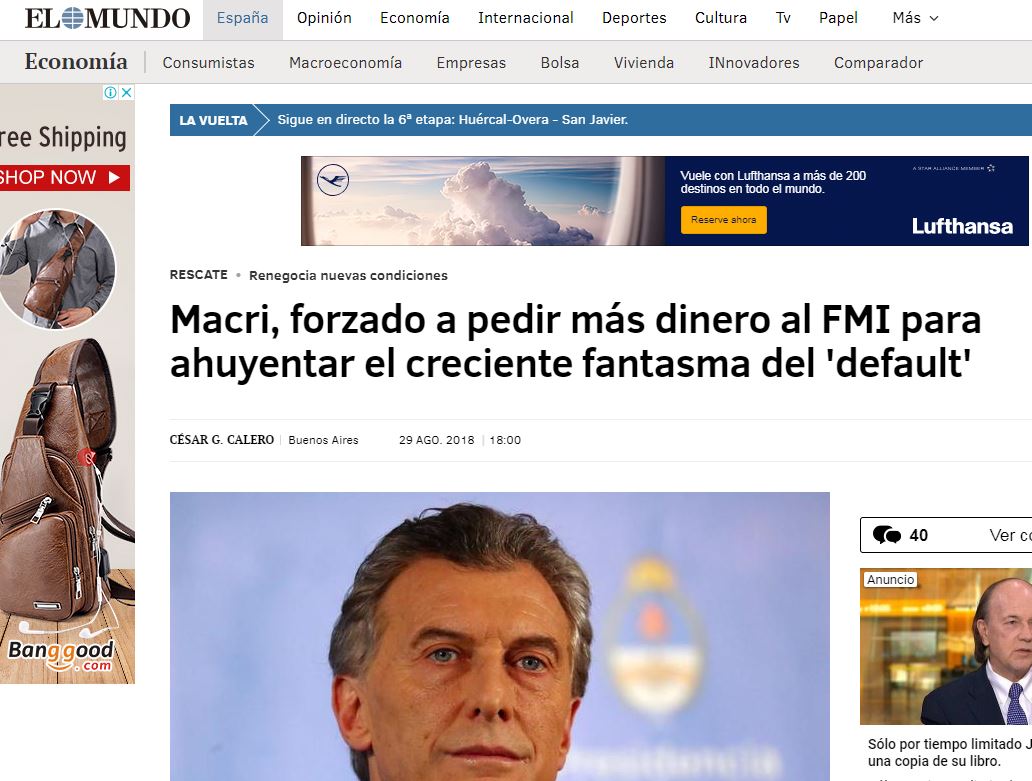Close the Banggood ad with X icon

[126, 93]
